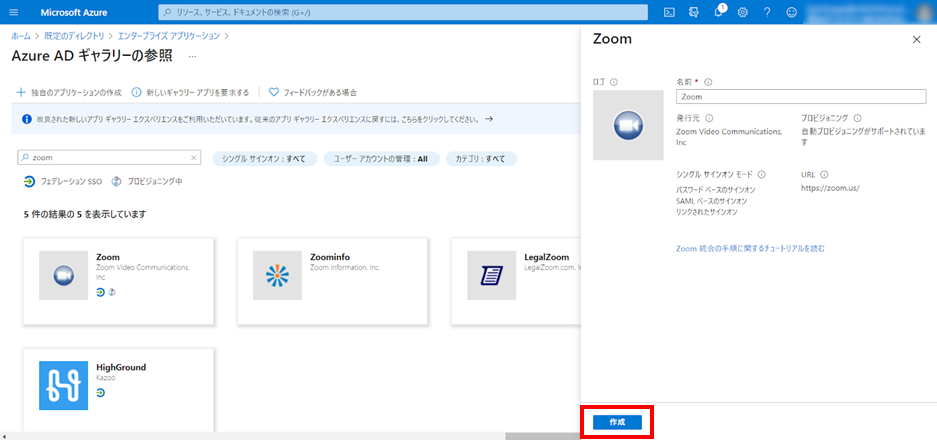Open the hamburger portal menu
This screenshot has height=440, width=937.
14,12
